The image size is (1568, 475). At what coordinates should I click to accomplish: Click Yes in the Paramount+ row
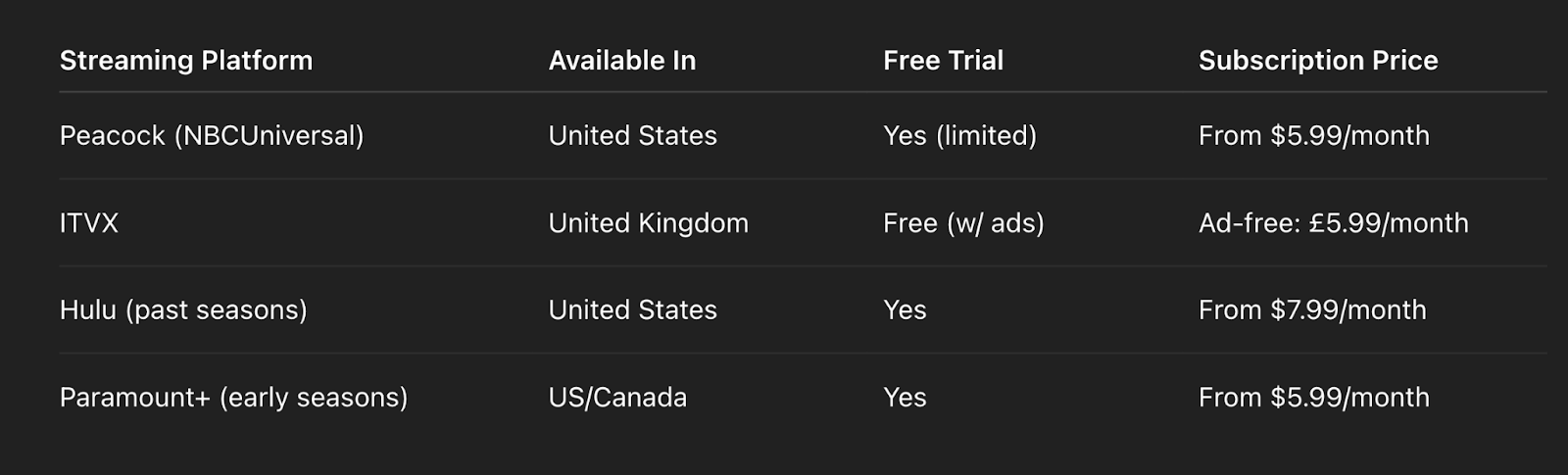(905, 398)
